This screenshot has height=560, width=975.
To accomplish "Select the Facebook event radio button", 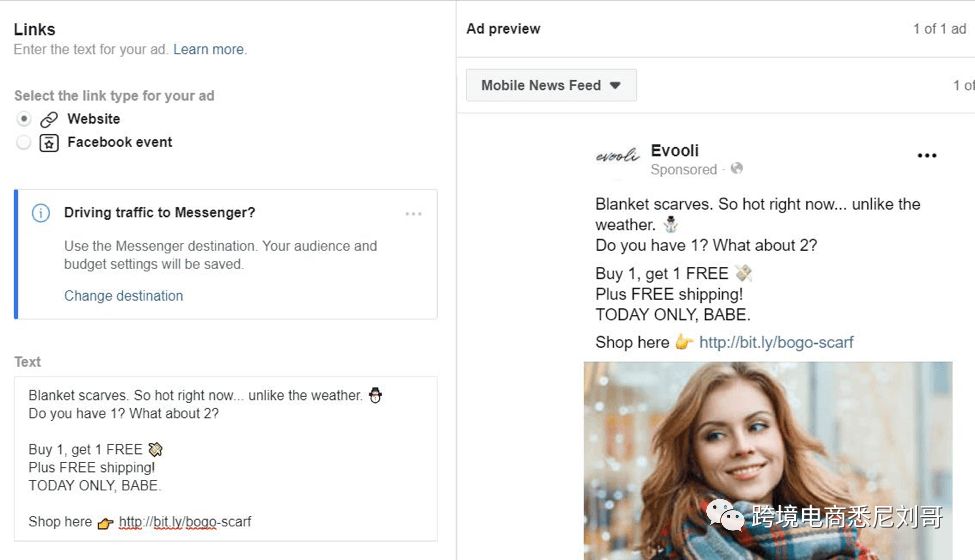I will (x=24, y=142).
